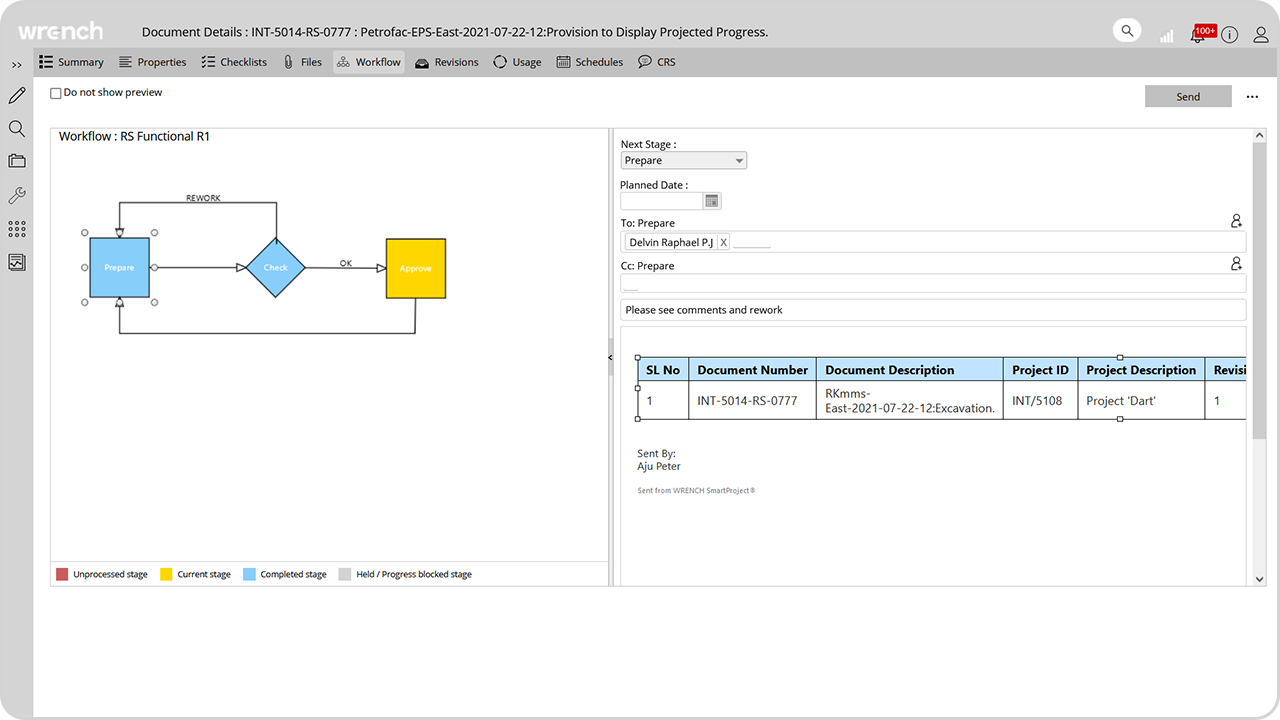Viewport: 1280px width, 720px height.
Task: Click the Planned Date input field
Action: tap(661, 201)
